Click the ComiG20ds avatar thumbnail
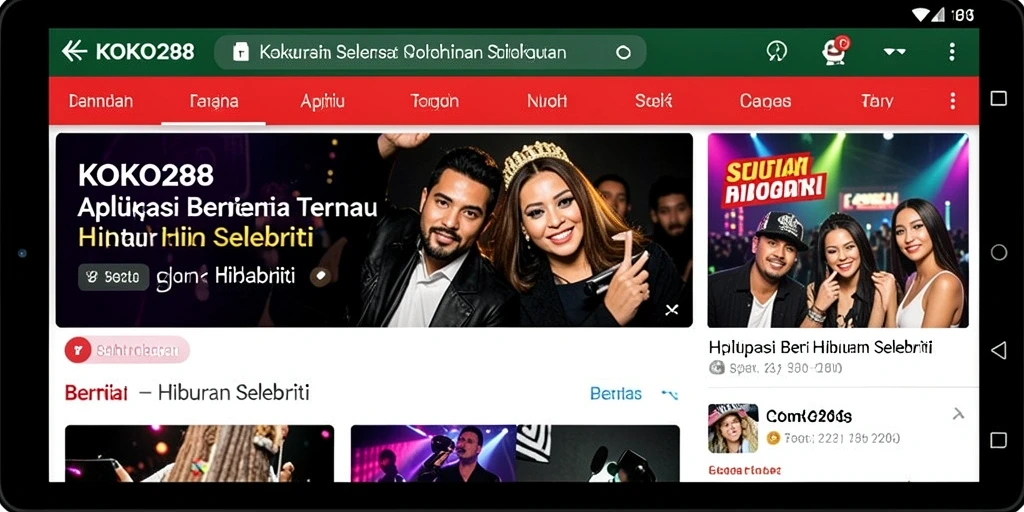1024x512 pixels. click(733, 428)
